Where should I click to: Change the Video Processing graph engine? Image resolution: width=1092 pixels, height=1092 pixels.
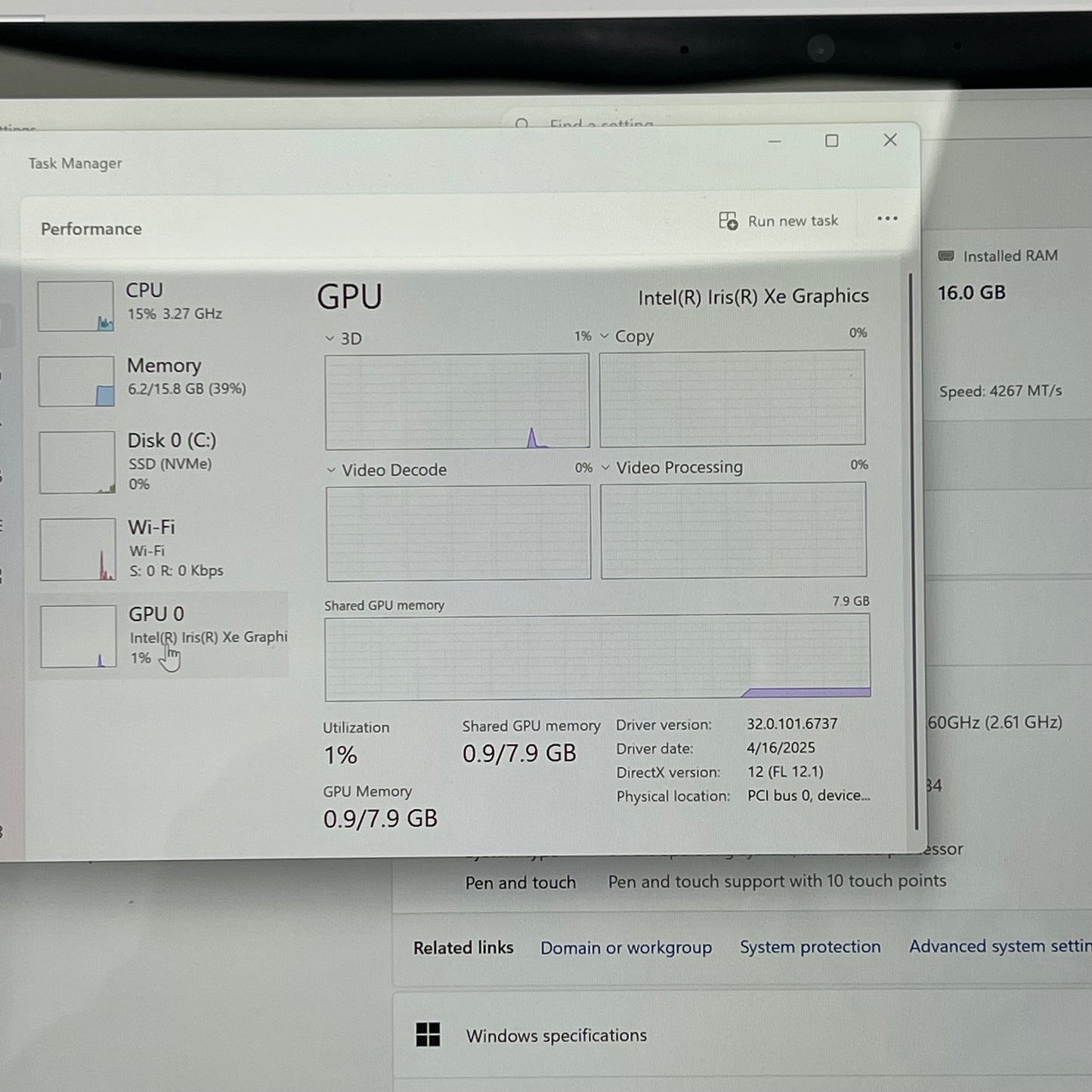coord(605,468)
